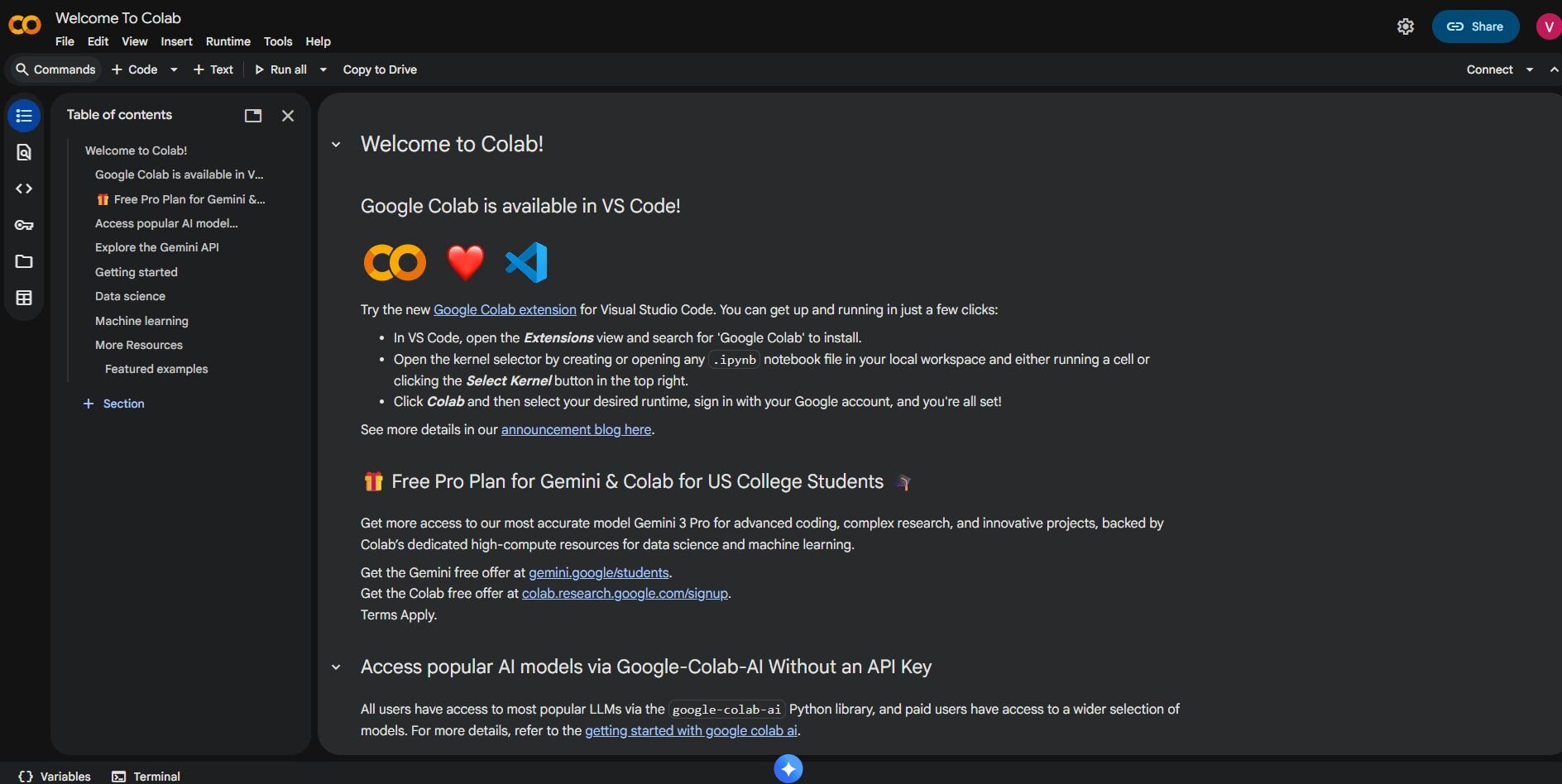
Task: Follow the Google Colab extension link
Action: point(505,309)
